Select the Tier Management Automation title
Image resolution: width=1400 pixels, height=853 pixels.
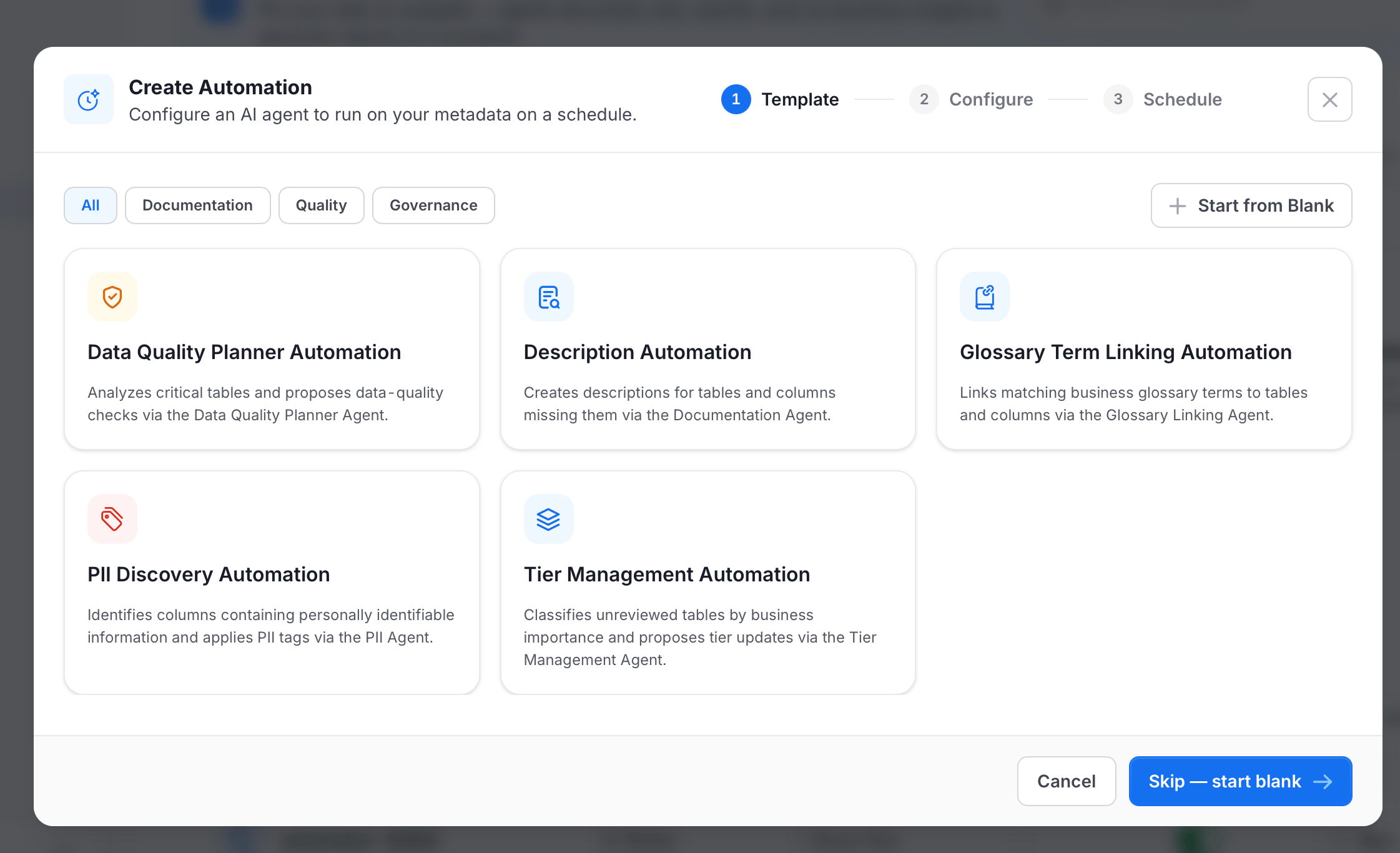point(667,574)
